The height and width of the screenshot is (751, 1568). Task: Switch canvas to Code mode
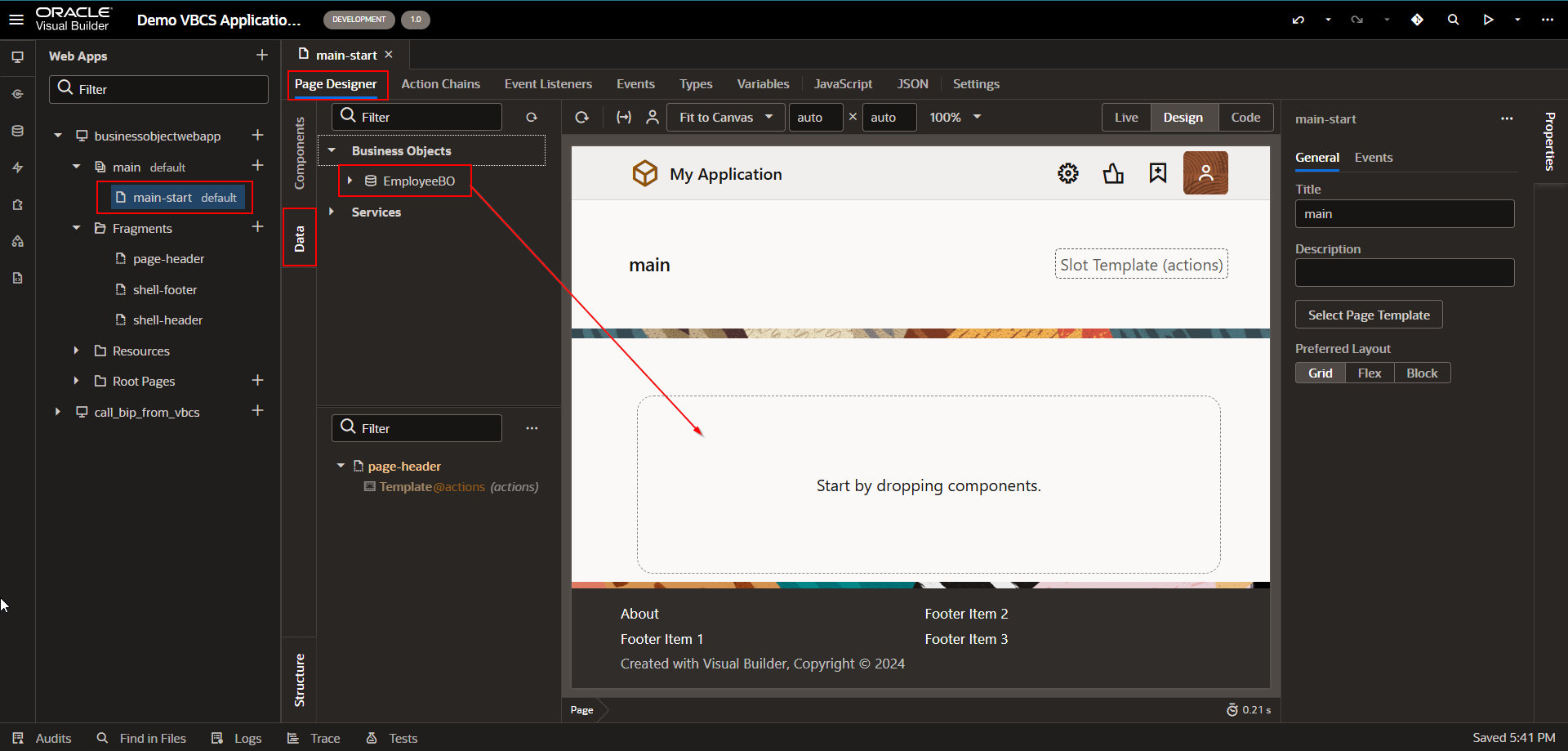1245,118
